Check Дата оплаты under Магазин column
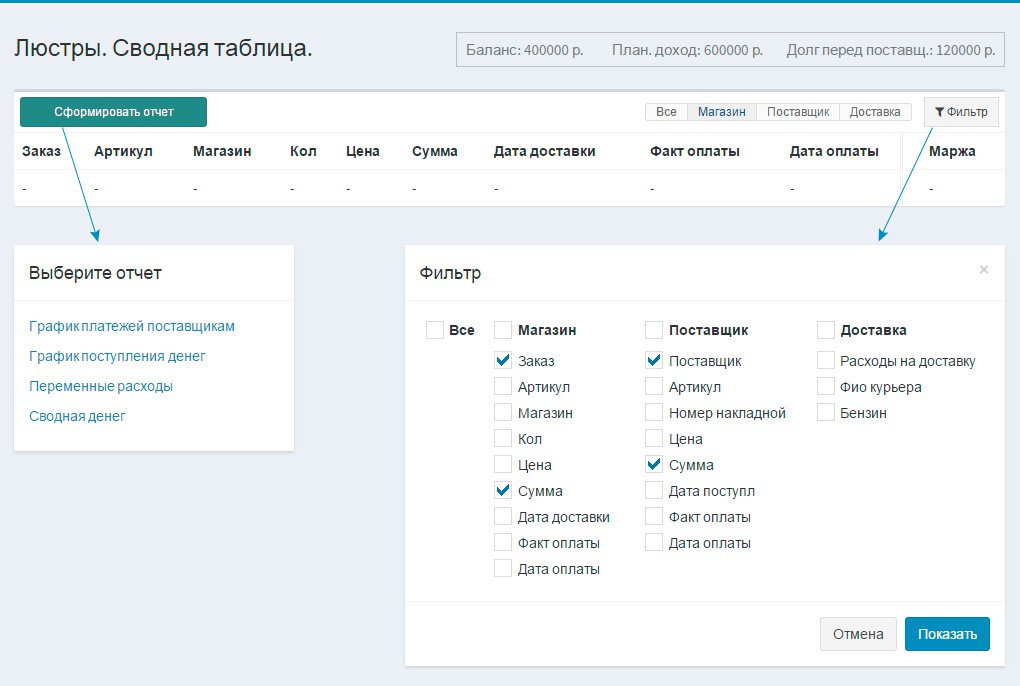This screenshot has height=686, width=1020. (503, 568)
